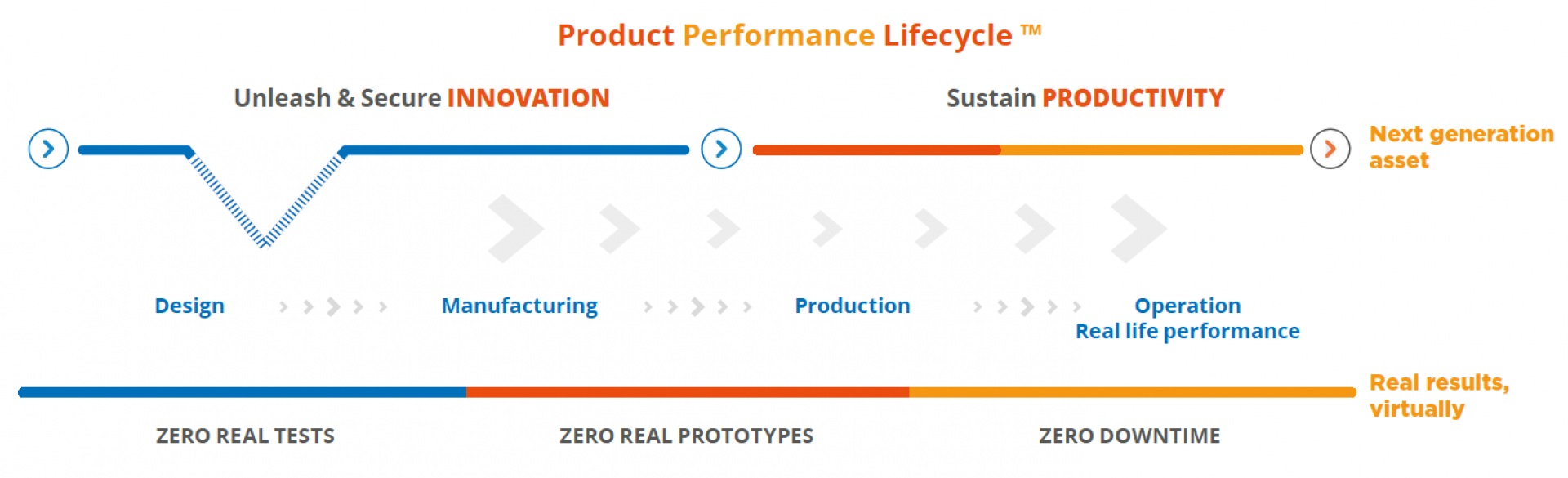This screenshot has height=478, width=1568.
Task: Click orange bottom bar above ZERO DOWNTIME
Action: click(x=1133, y=392)
